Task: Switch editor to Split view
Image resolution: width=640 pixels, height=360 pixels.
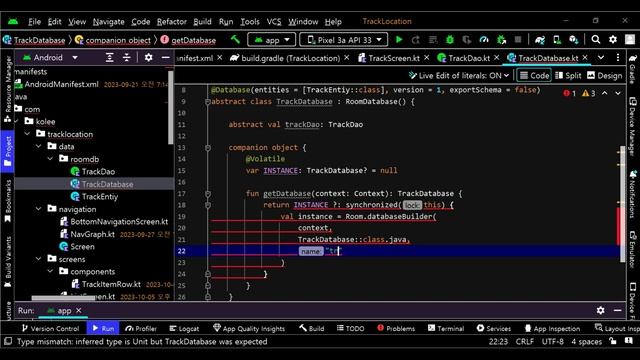Action: 568,76
